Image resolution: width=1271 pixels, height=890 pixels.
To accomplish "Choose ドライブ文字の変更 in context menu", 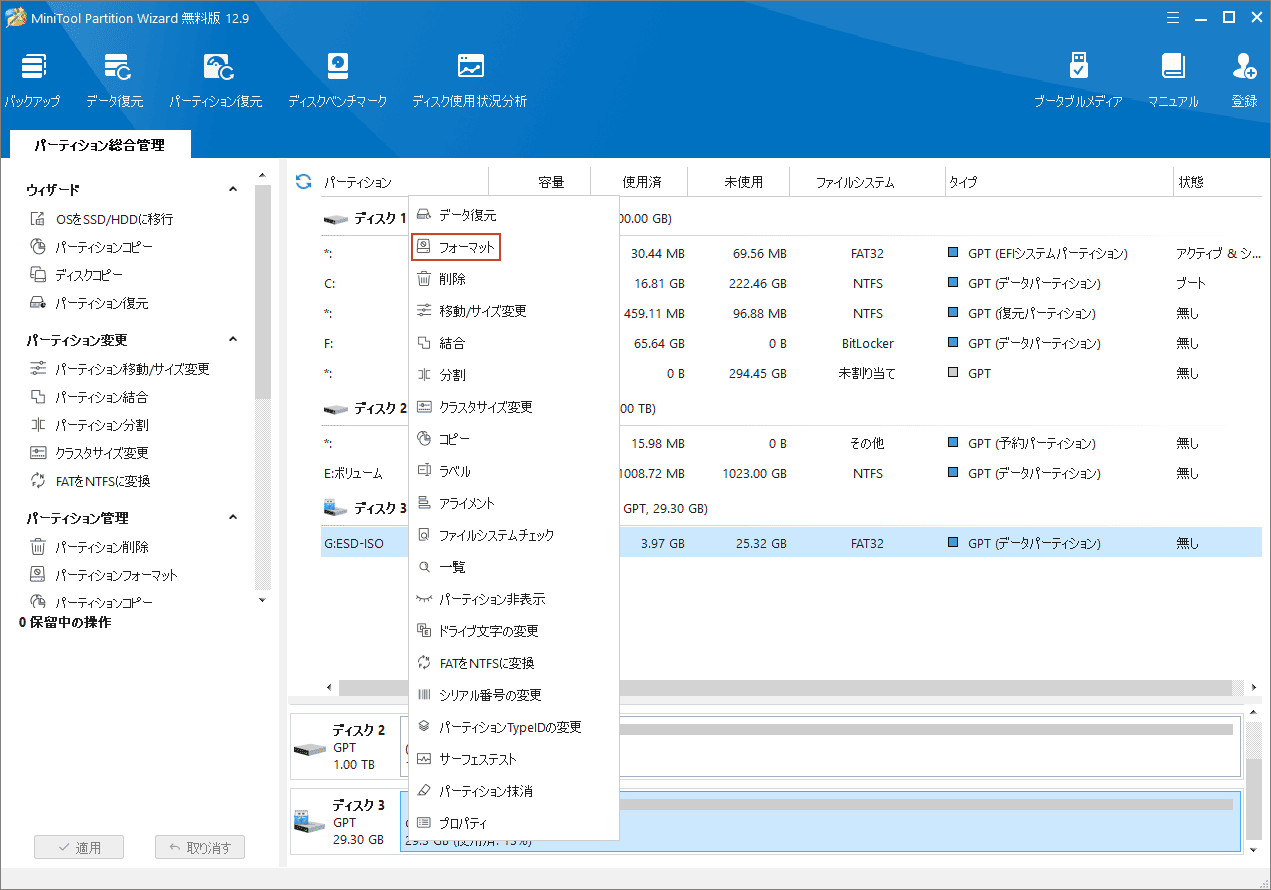I will [514, 631].
